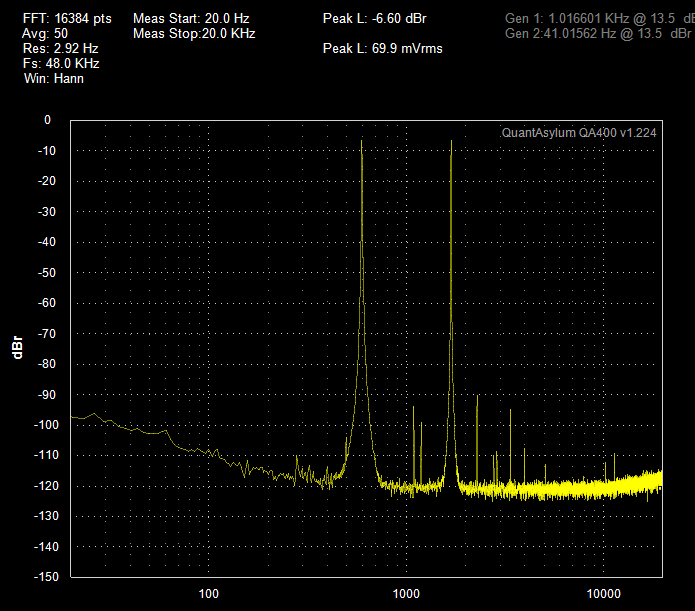Click the "Win: Hann" window label
Image resolution: width=695 pixels, height=611 pixels.
click(54, 78)
